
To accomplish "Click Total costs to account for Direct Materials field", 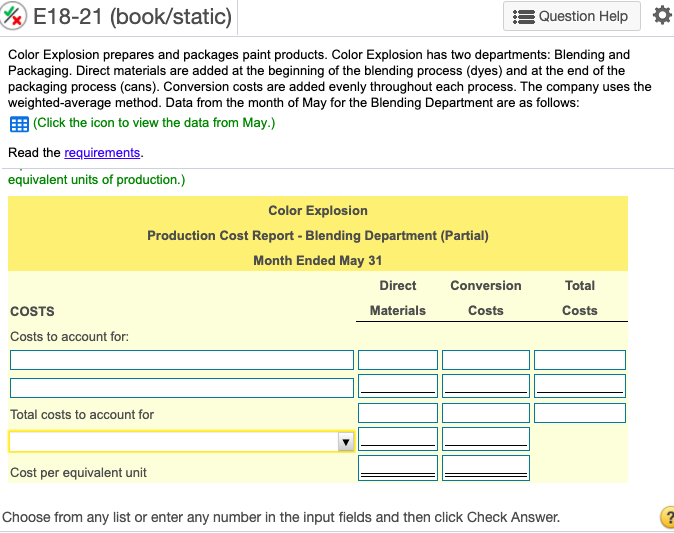I will coord(398,413).
